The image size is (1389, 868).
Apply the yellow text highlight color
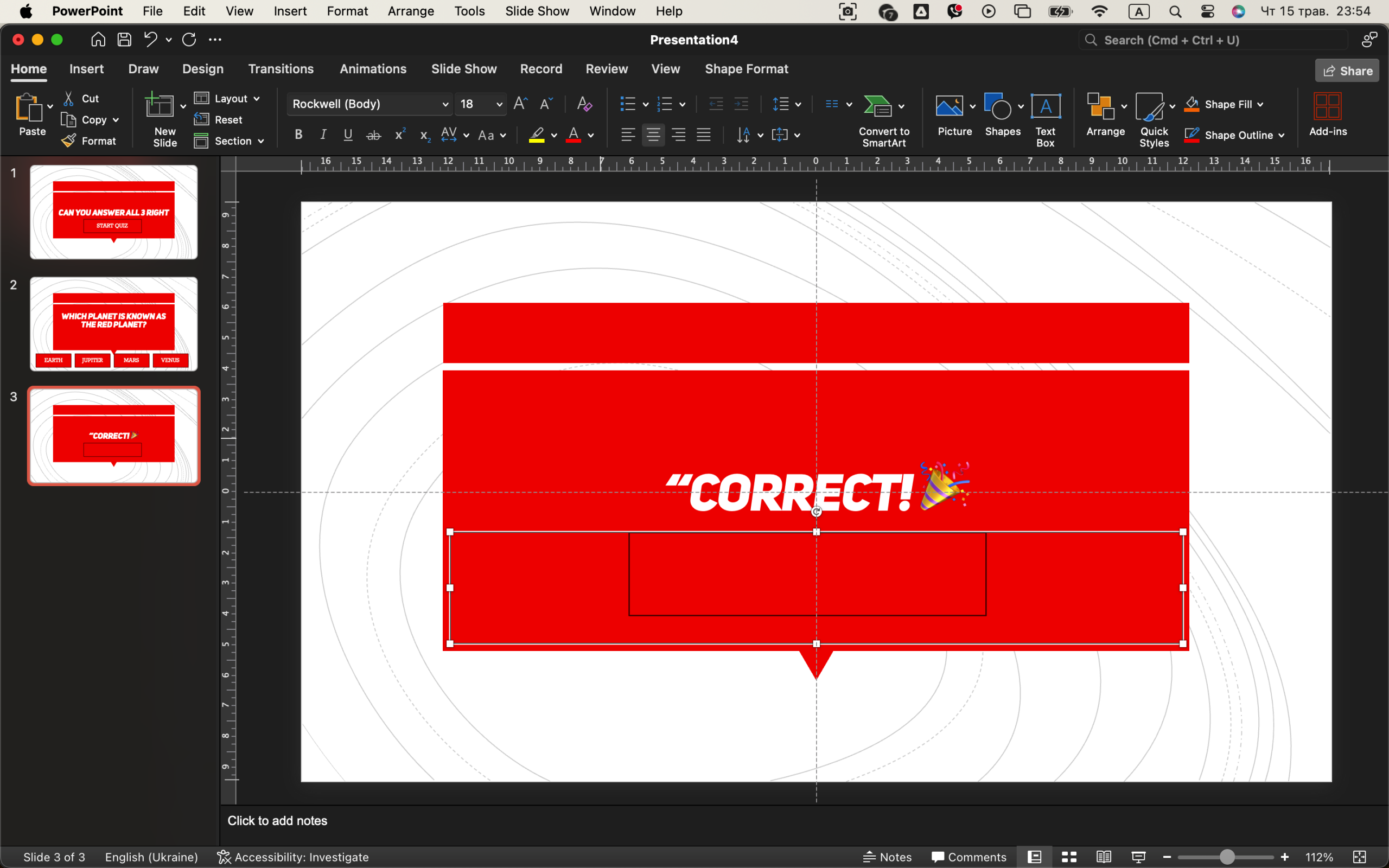point(536,136)
